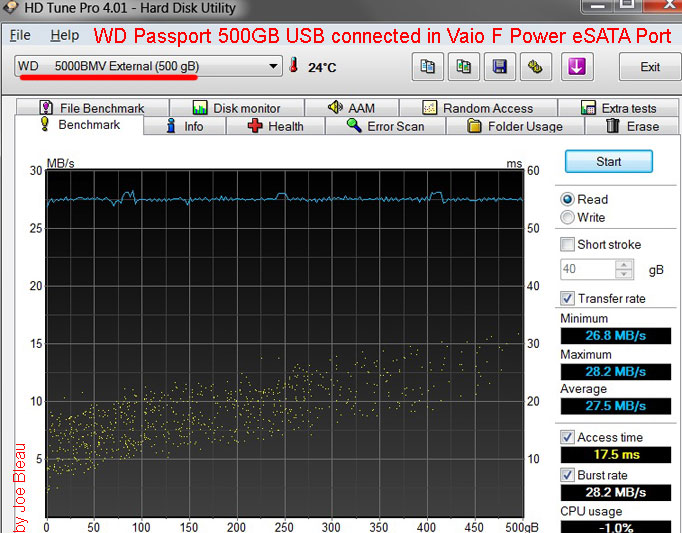
Task: Click the Random Access tab scatter icon
Action: tap(430, 107)
